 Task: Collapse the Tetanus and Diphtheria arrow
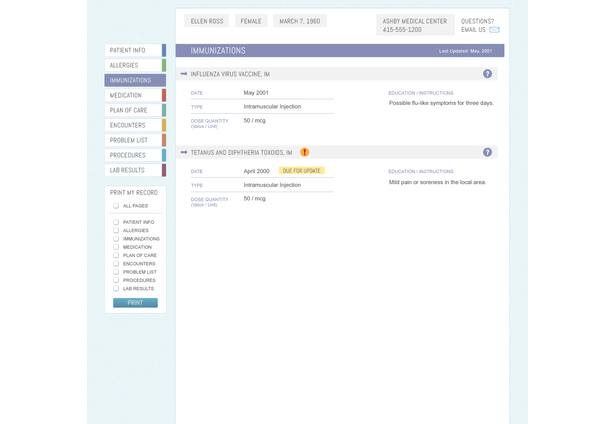pos(184,152)
